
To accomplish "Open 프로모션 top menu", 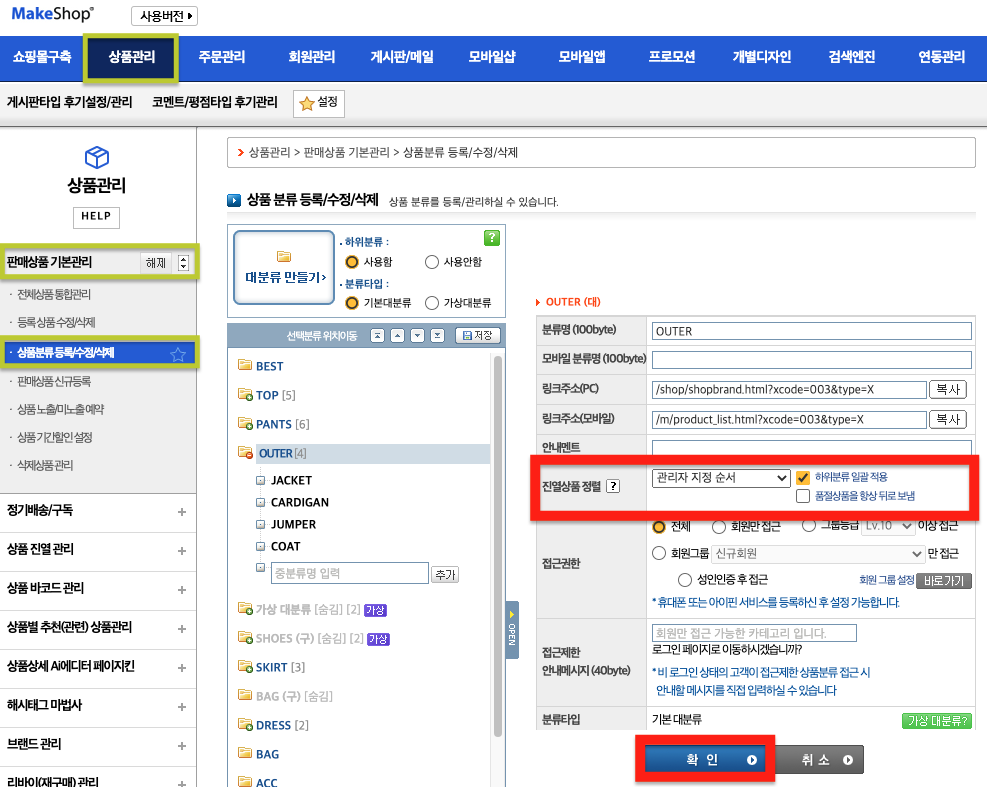I will tap(672, 57).
